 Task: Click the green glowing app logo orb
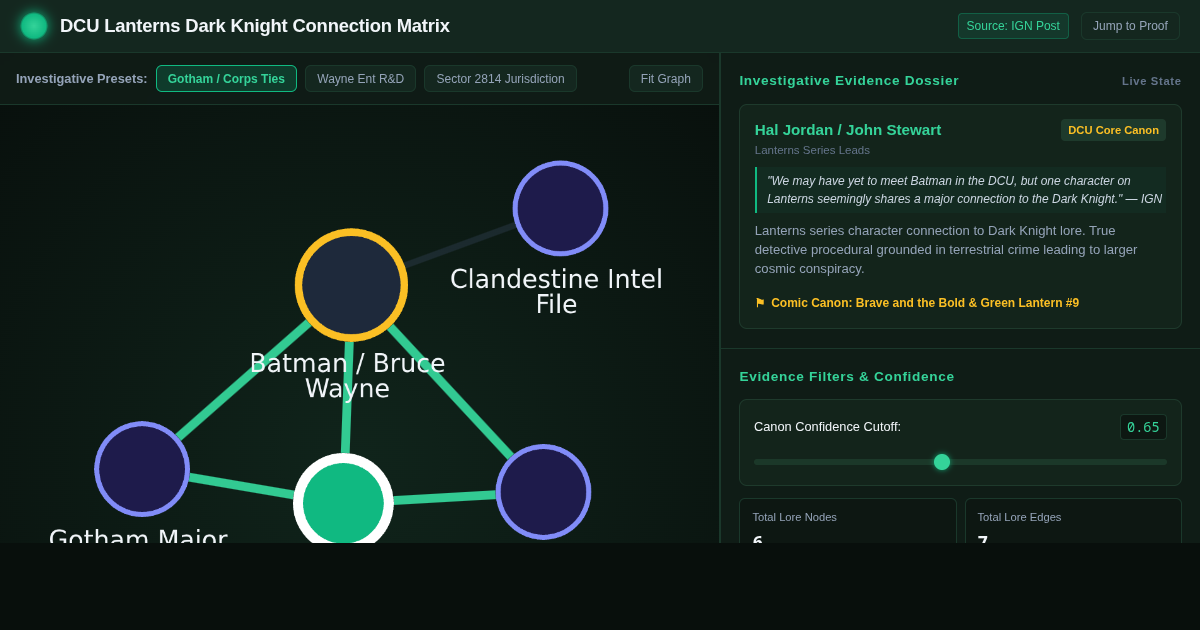pyautogui.click(x=34, y=26)
